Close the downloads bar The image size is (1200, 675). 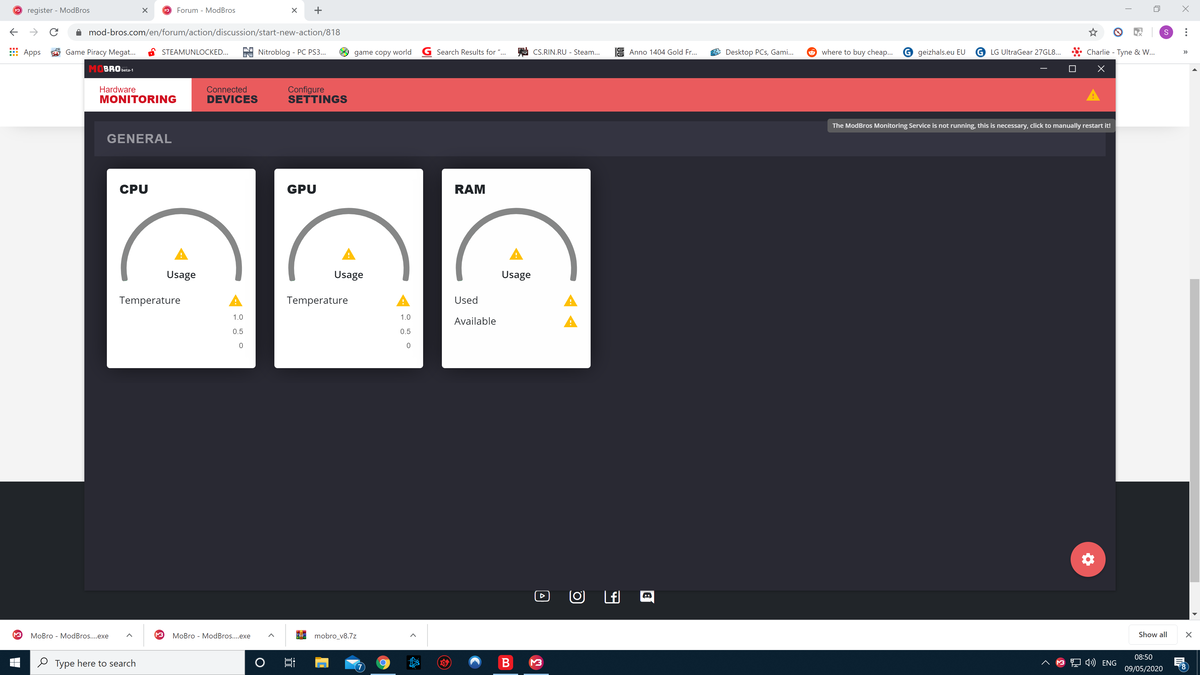[1188, 635]
